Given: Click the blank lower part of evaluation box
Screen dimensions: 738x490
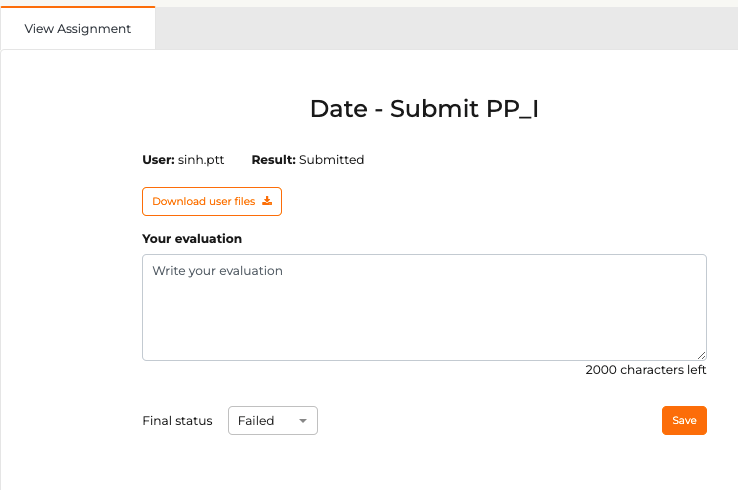Looking at the screenshot, I should 424,329.
